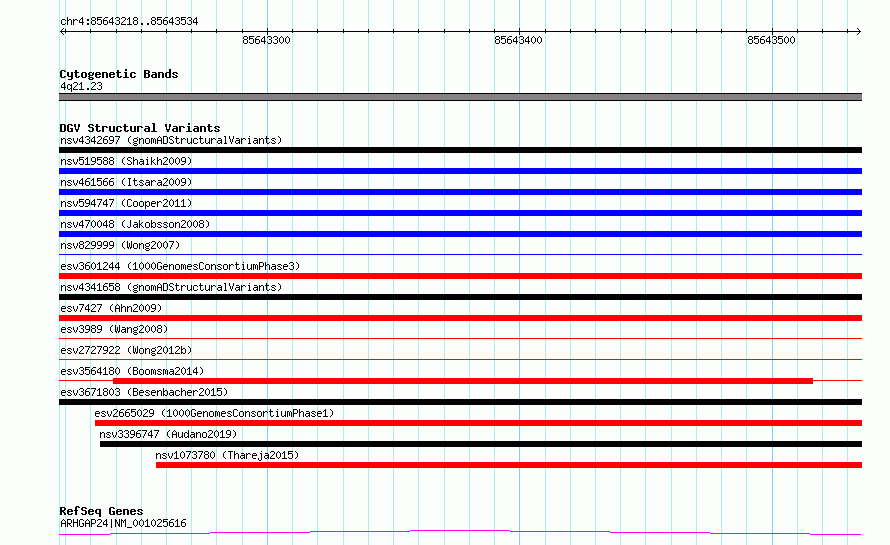Click the RefSeq Genes track title

(101, 511)
